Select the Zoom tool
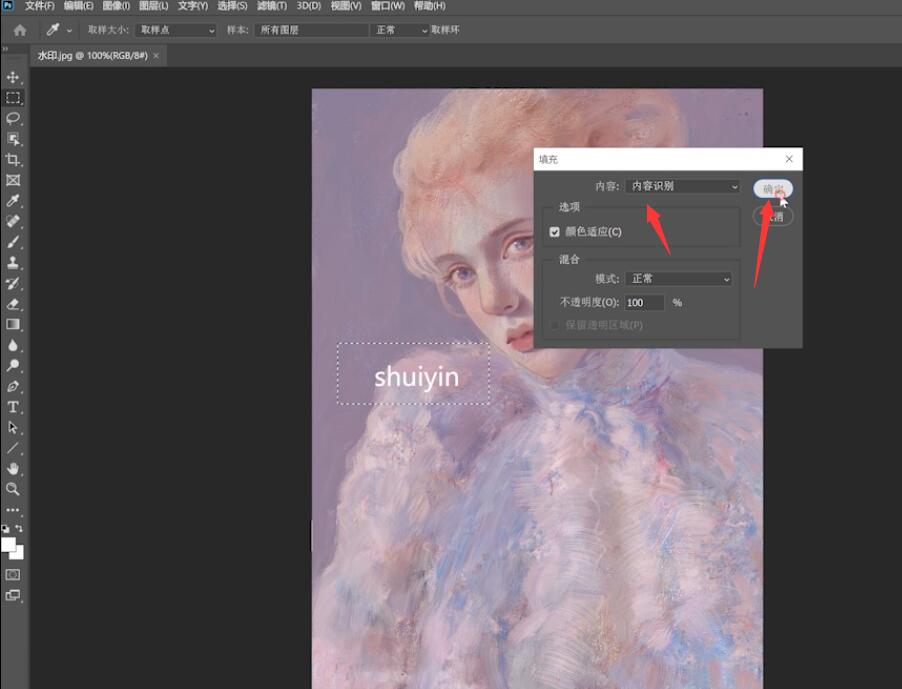Screen dimensions: 902x689 [x=13, y=489]
